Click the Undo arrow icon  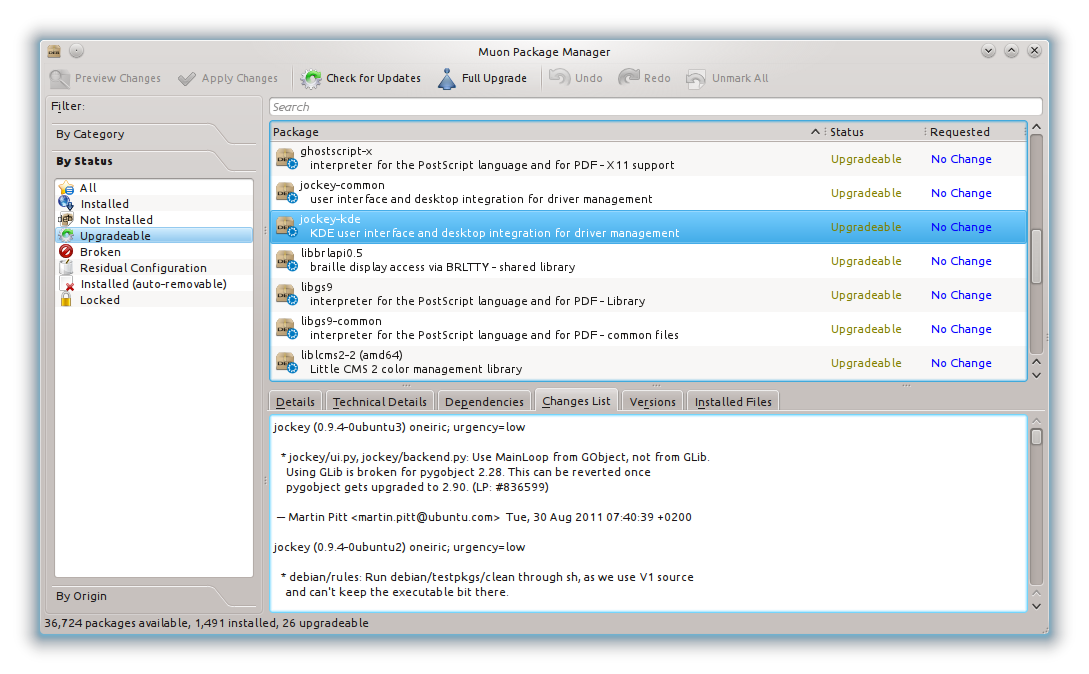point(559,78)
